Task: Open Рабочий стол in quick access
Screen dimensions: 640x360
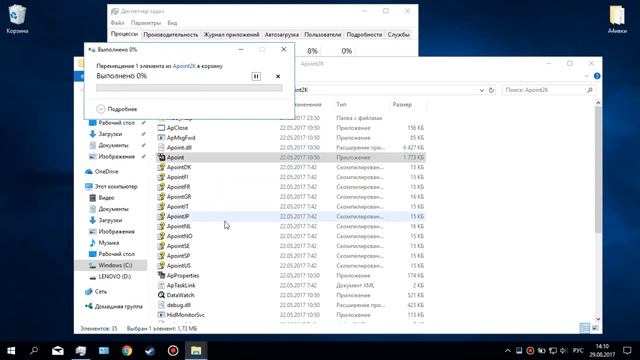Action: [x=116, y=122]
